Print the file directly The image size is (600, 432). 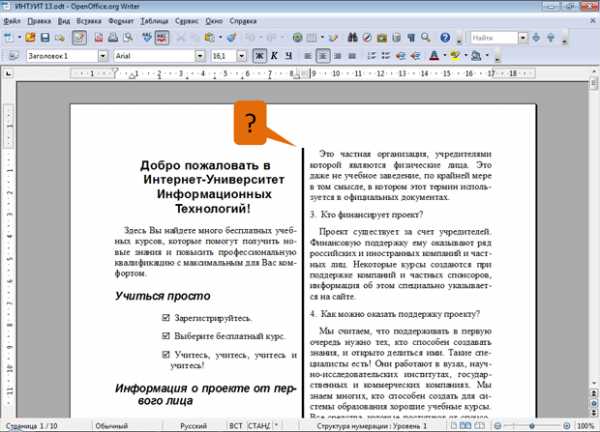coord(113,37)
